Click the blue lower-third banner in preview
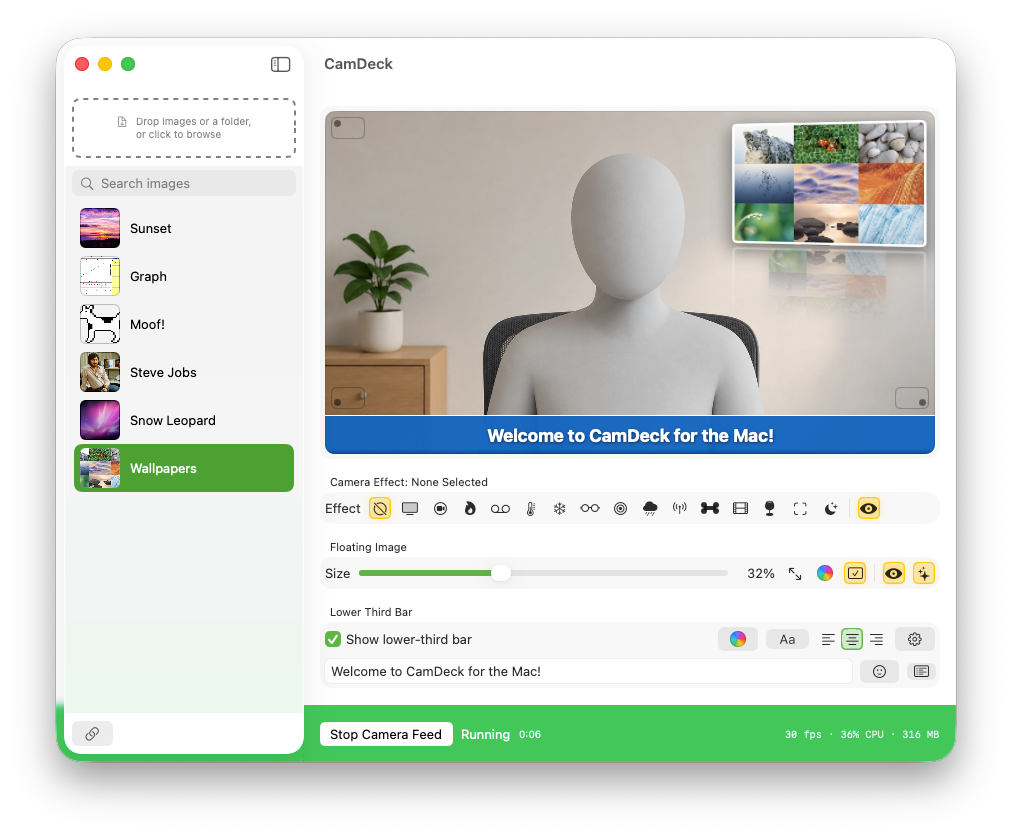Screen dimensions: 1012x836 pyautogui.click(x=630, y=435)
